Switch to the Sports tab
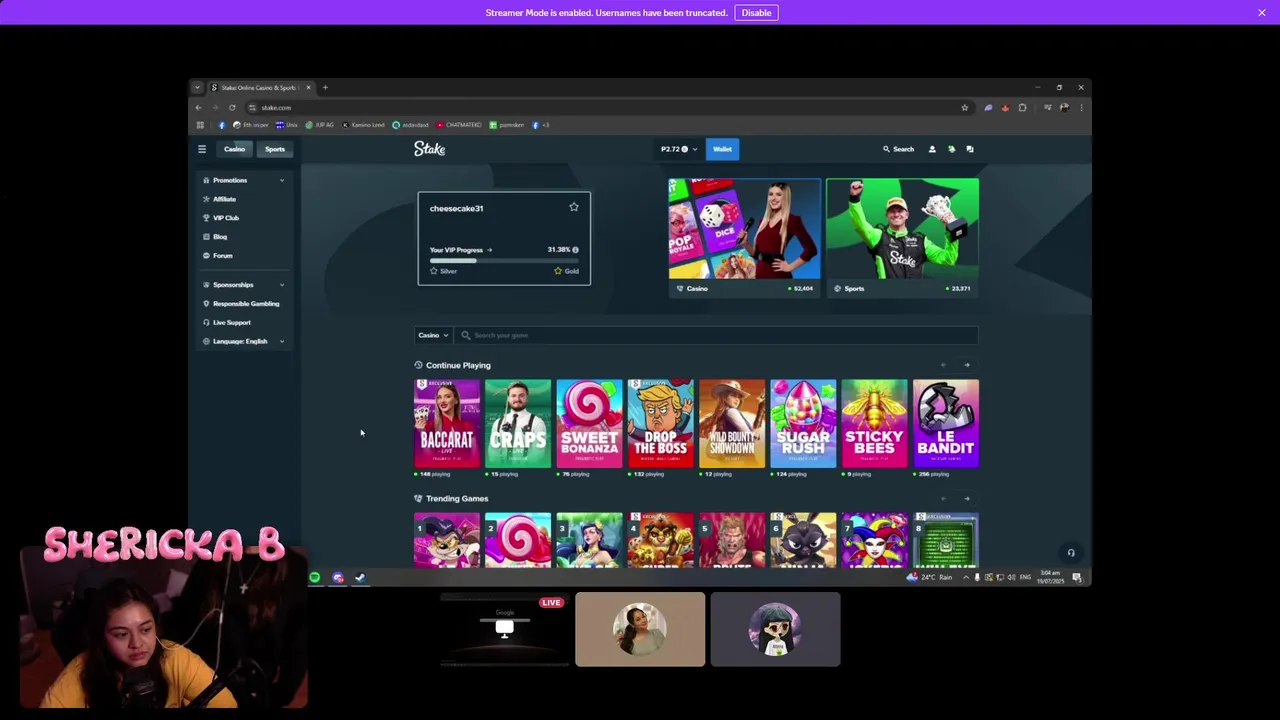Image resolution: width=1280 pixels, height=720 pixels. (275, 149)
